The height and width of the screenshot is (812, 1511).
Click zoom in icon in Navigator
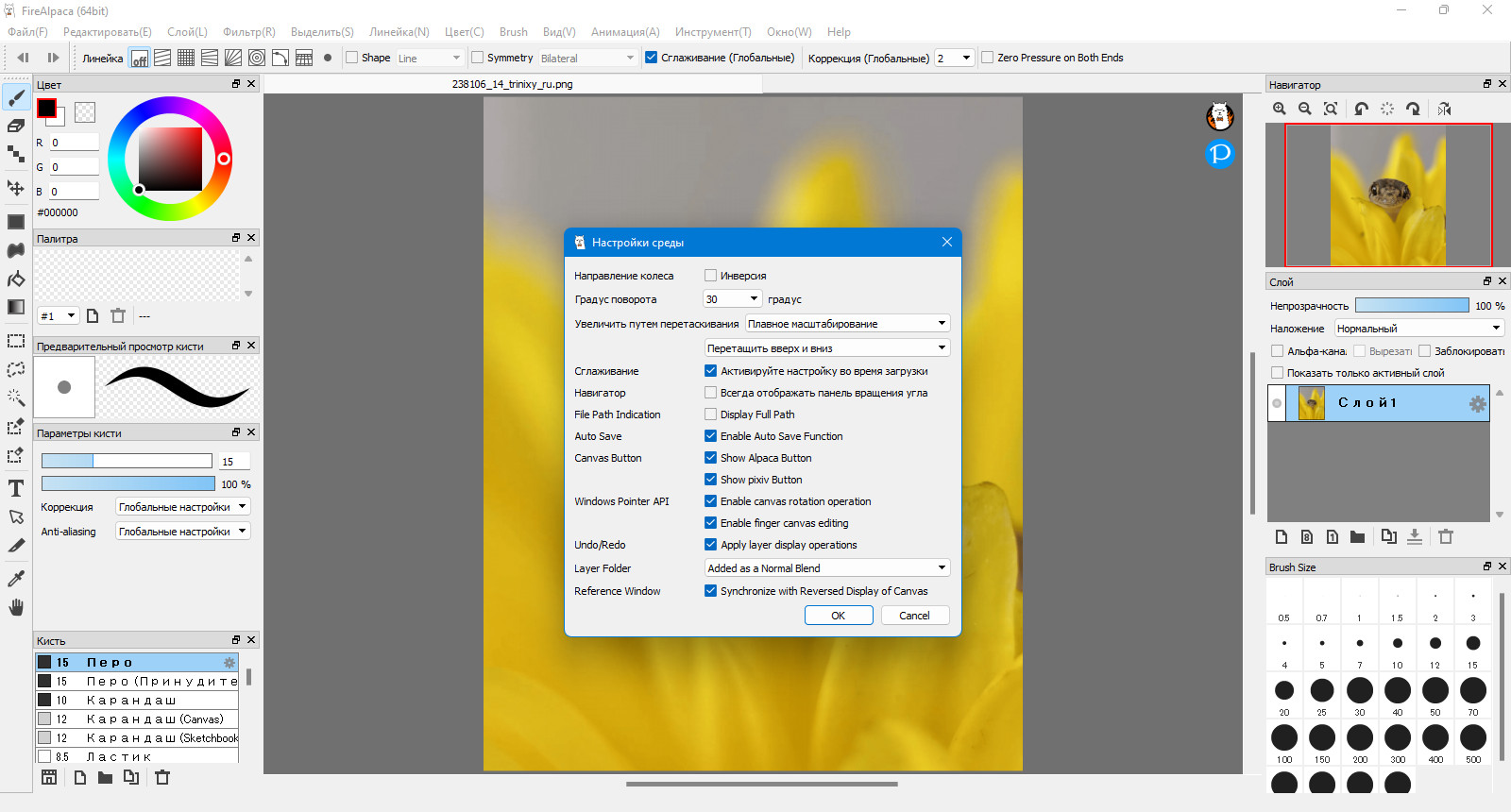click(x=1280, y=109)
